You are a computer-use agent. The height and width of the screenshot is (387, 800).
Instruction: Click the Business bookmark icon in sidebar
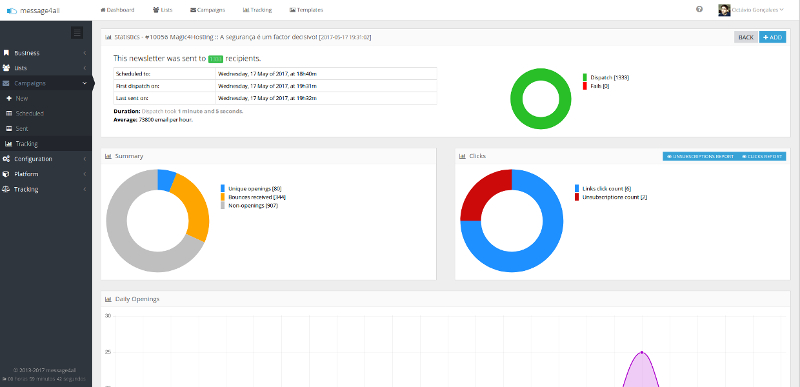tap(6, 53)
